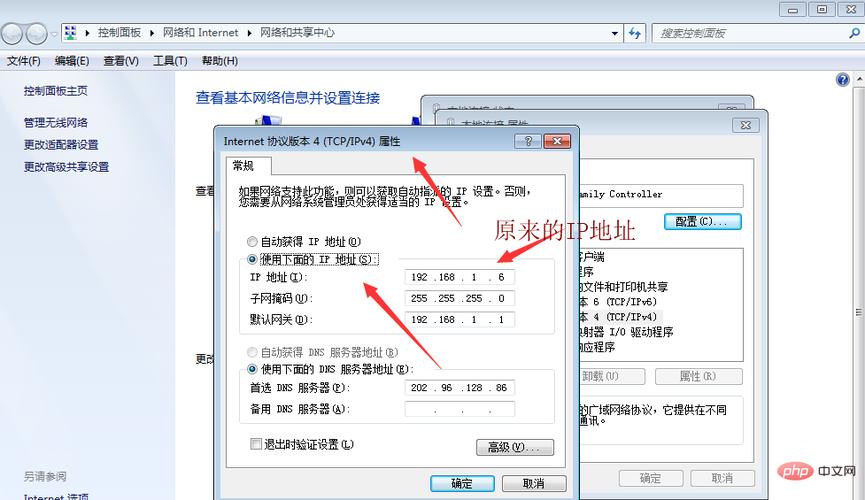The width and height of the screenshot is (865, 500).
Task: Click the refresh icon beside address bar
Action: pyautogui.click(x=634, y=33)
